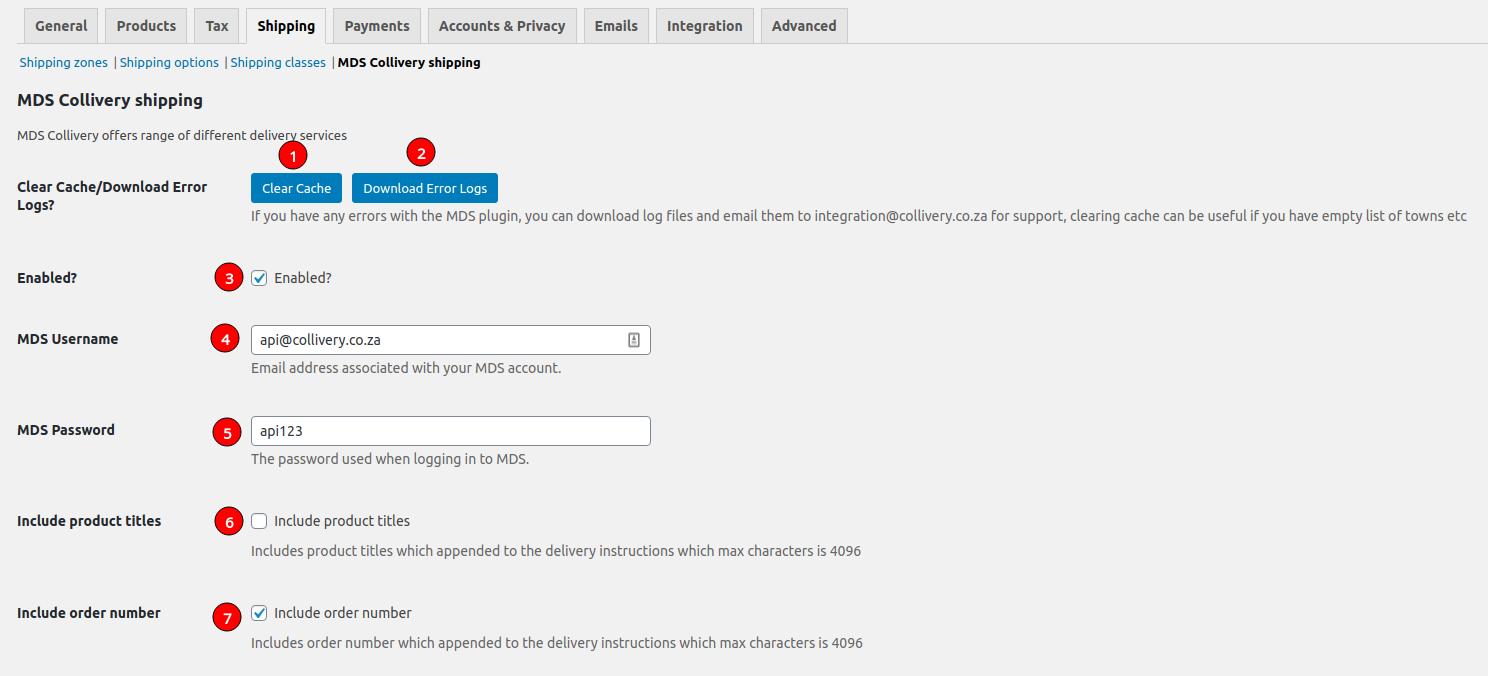Uncheck the Include order number checkbox
Image resolution: width=1488 pixels, height=676 pixels.
(x=259, y=613)
